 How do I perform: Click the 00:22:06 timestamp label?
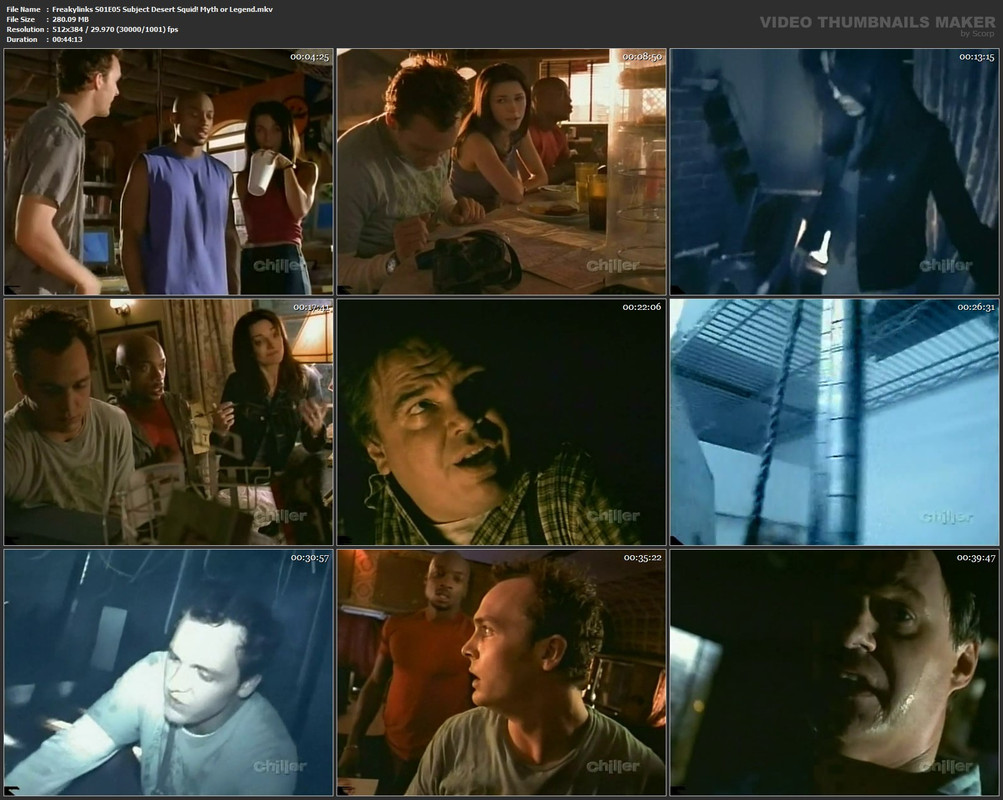642,307
